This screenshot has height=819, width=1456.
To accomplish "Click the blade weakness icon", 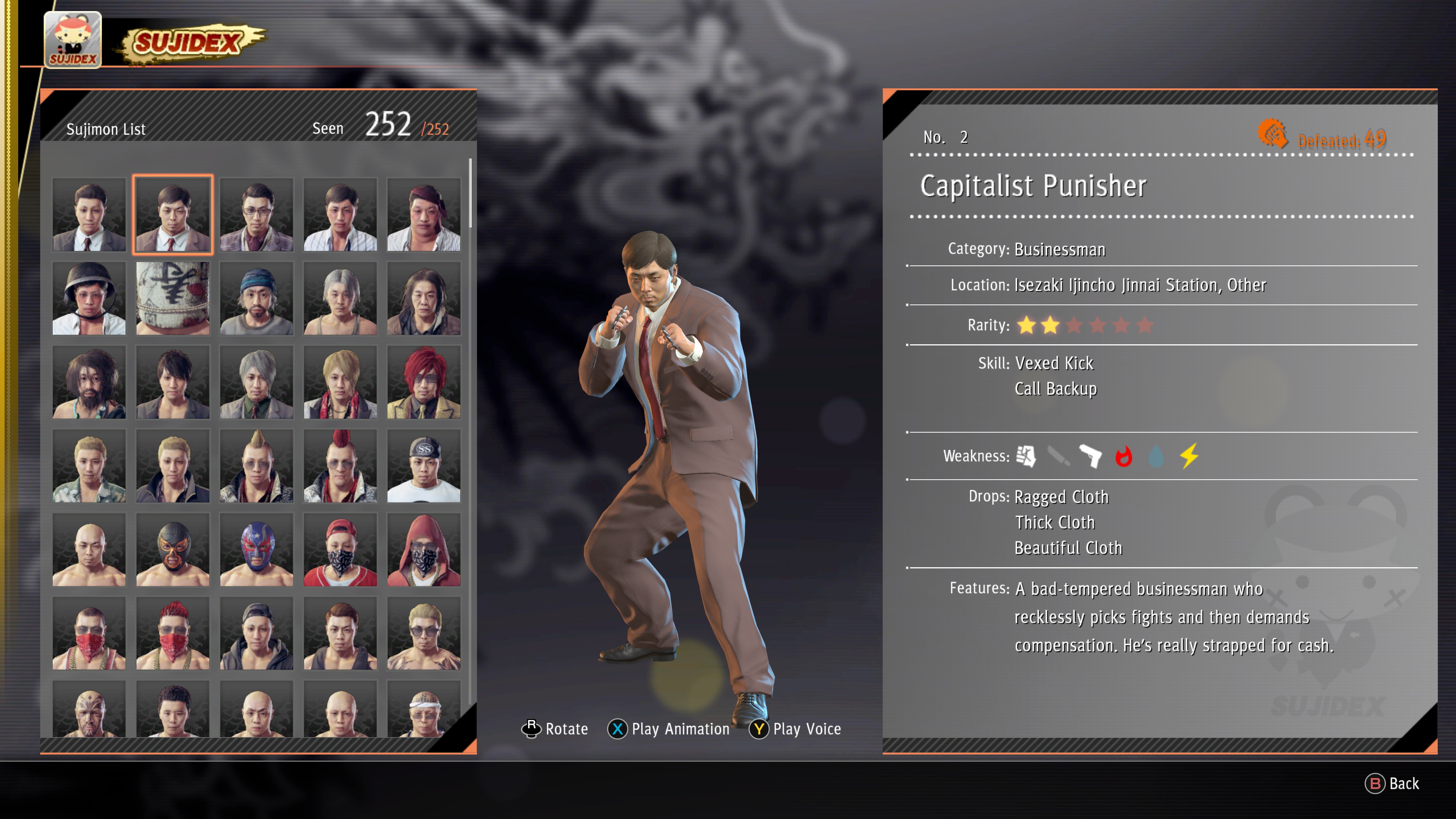I will pos(1058,456).
